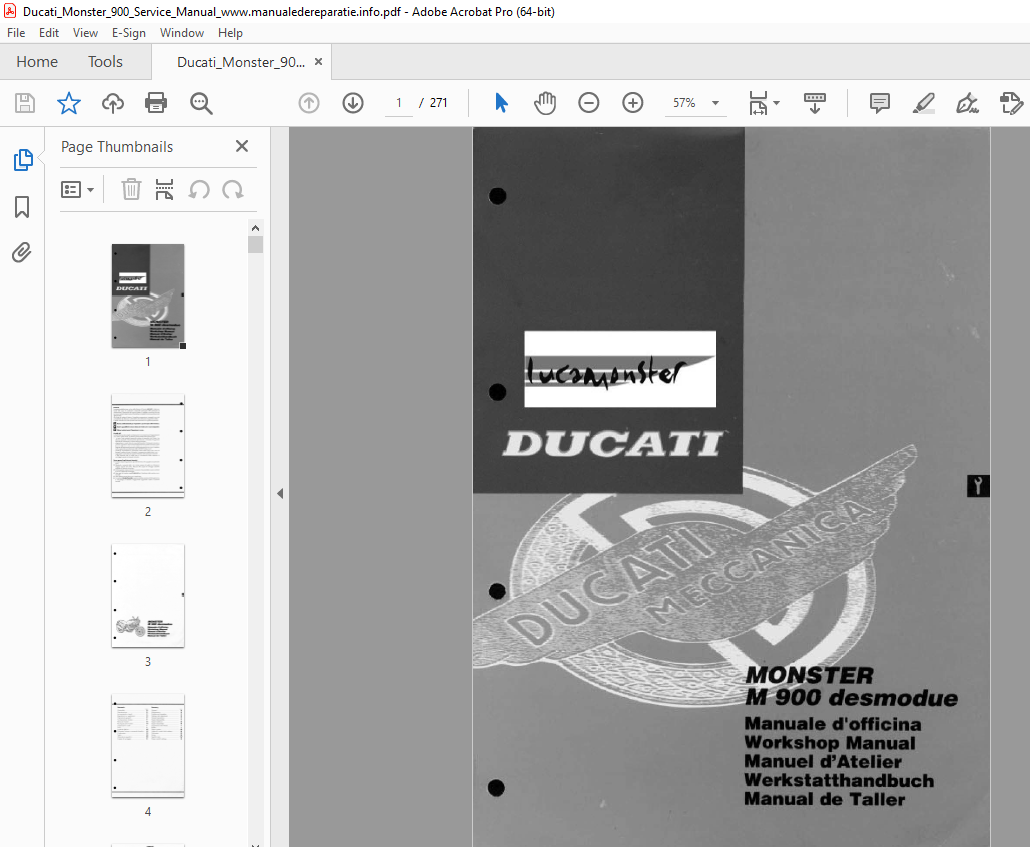Screen dimensions: 1030x847
Task: Rotate page counterclockwise
Action: point(199,190)
